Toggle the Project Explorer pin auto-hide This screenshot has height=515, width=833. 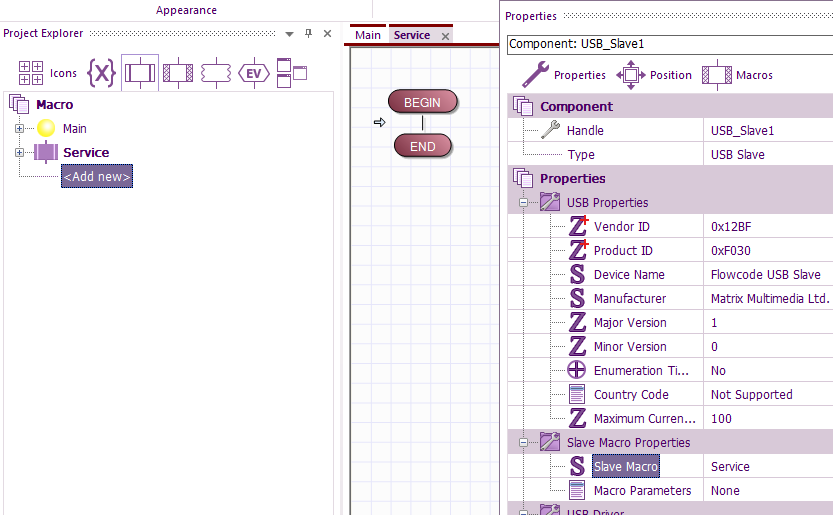[x=308, y=33]
